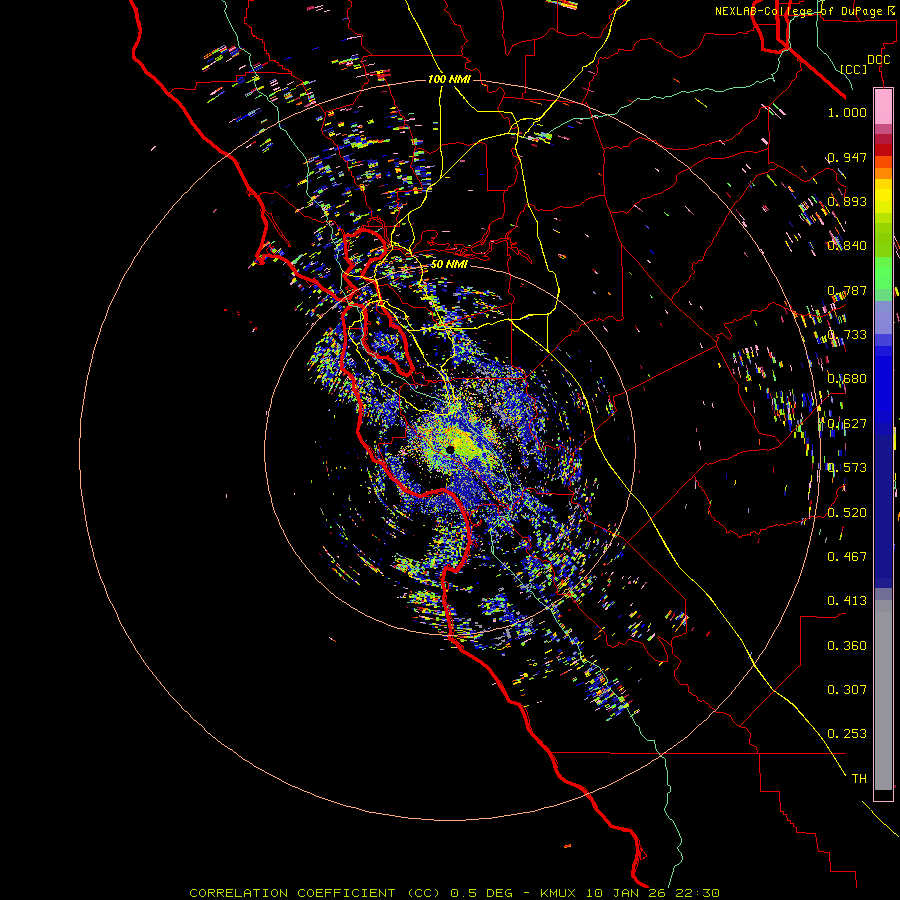Screen dimensions: 900x900
Task: Select the 0.627 legend value
Action: [x=847, y=424]
